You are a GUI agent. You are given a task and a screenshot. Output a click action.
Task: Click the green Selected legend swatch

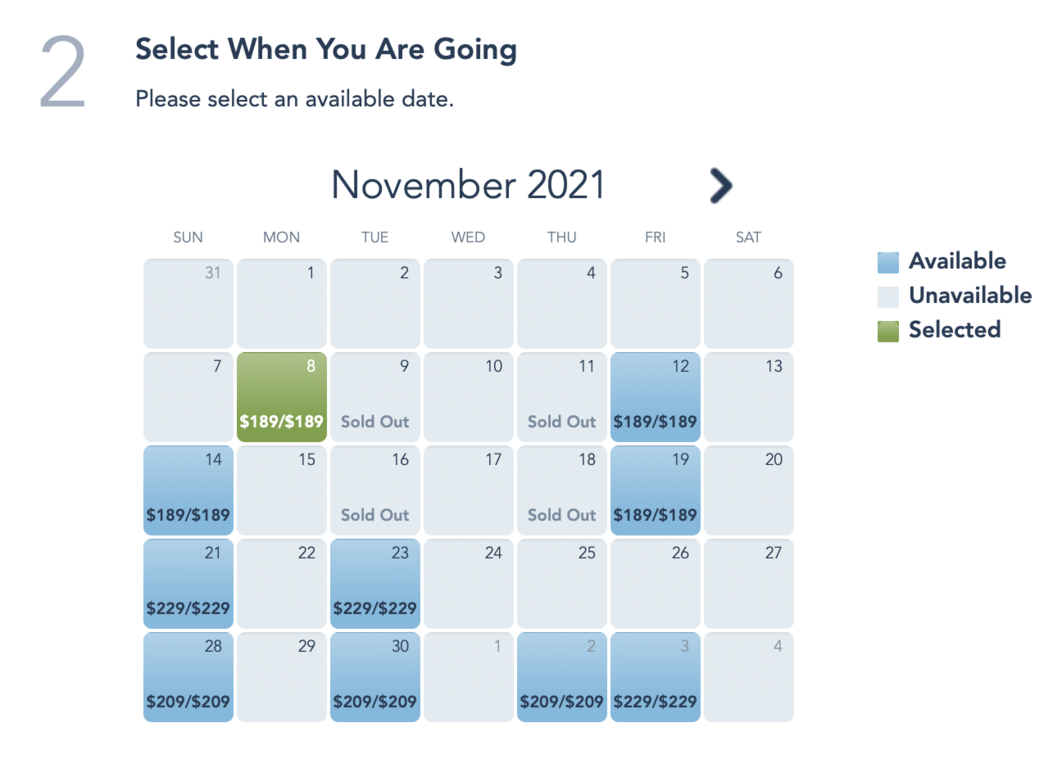[888, 330]
